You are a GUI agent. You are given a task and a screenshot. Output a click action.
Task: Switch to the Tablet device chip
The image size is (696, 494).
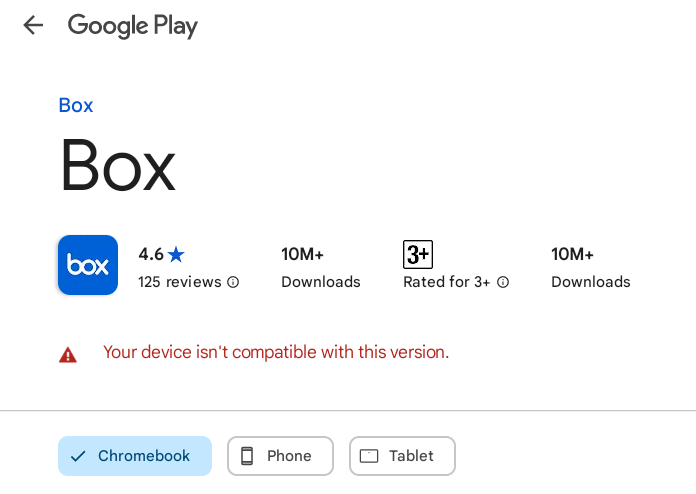point(402,456)
